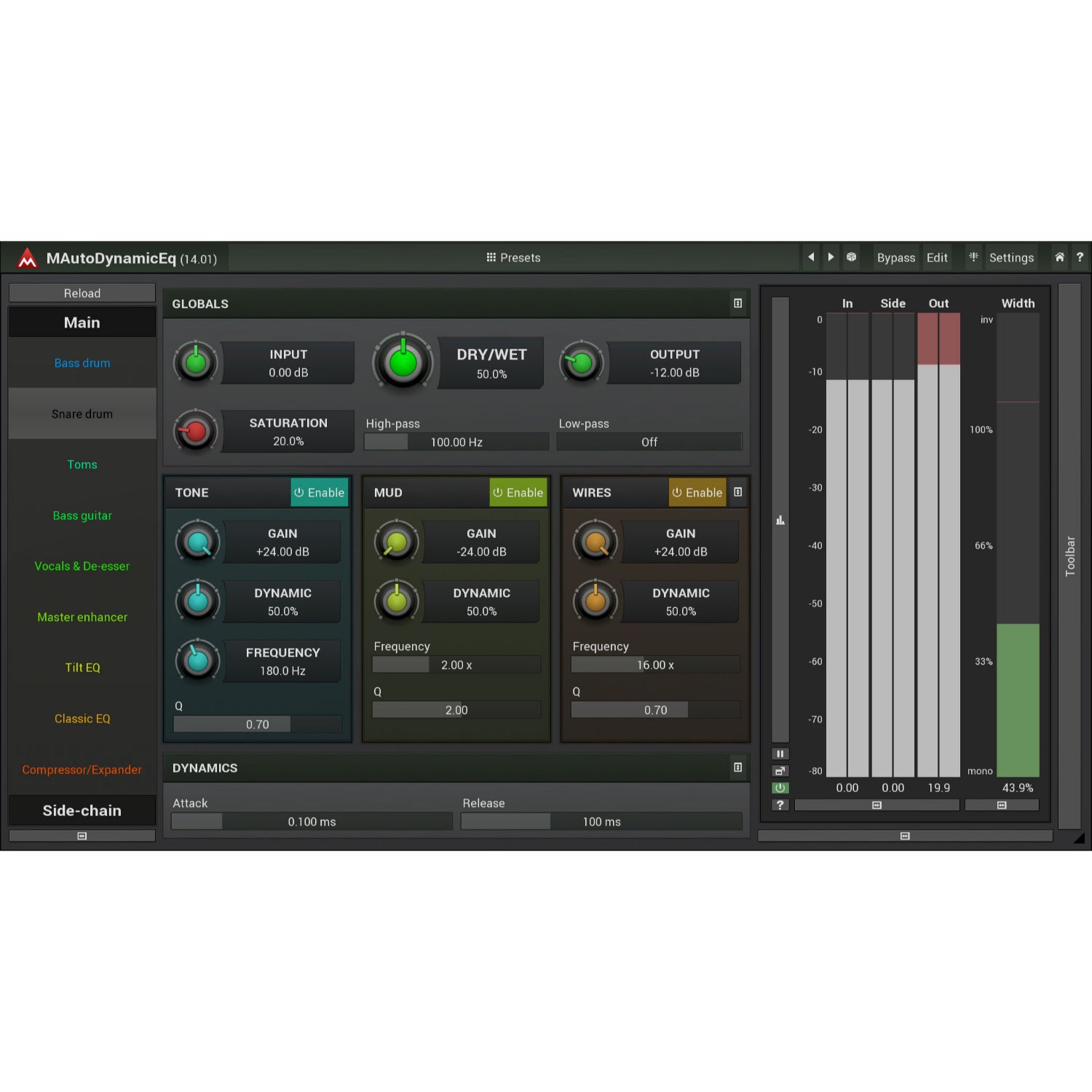Click the Low-pass Off field

(649, 442)
